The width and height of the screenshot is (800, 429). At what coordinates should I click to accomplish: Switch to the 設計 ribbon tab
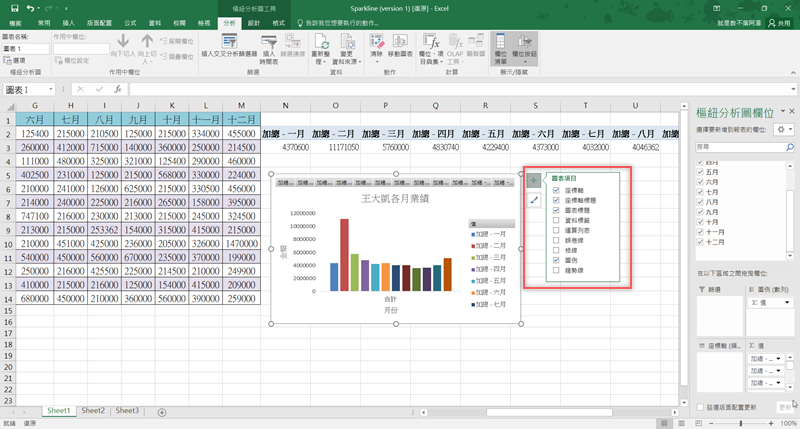pos(254,21)
